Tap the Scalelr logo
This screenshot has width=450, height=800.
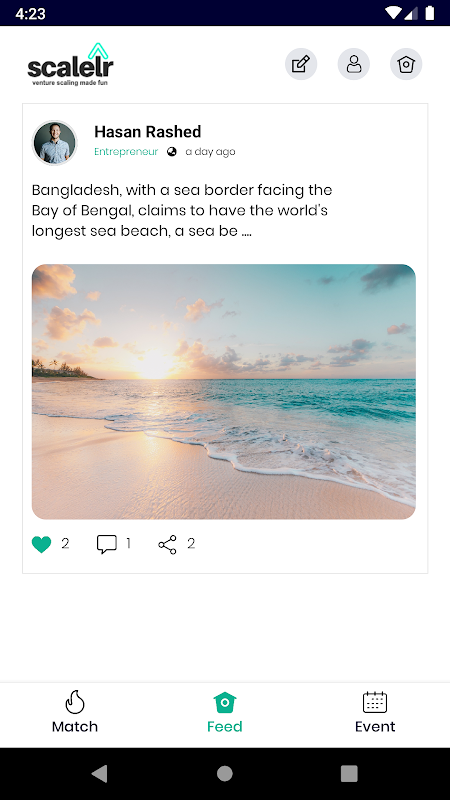click(70, 64)
